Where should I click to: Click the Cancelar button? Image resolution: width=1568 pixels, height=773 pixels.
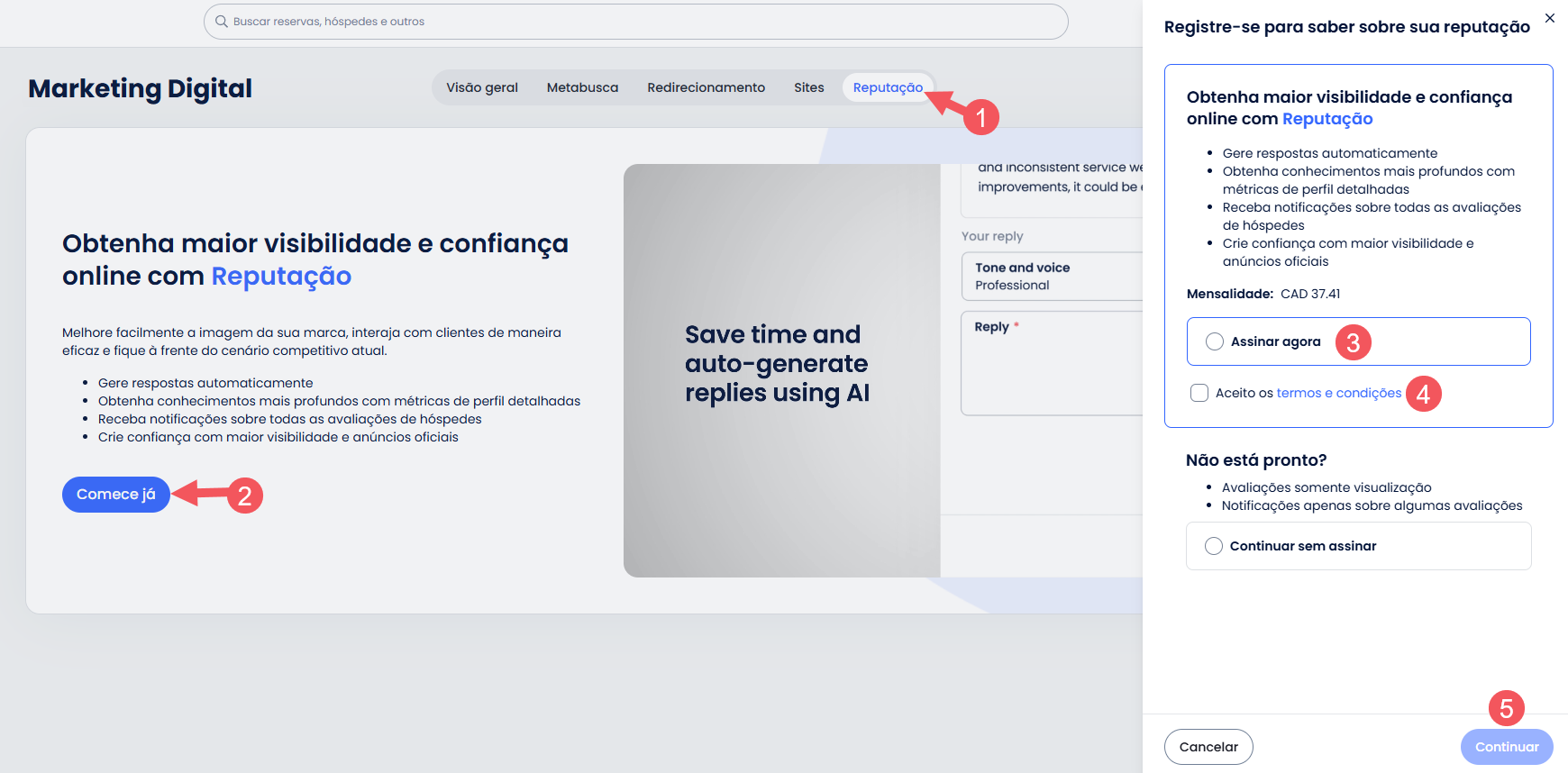[x=1208, y=747]
